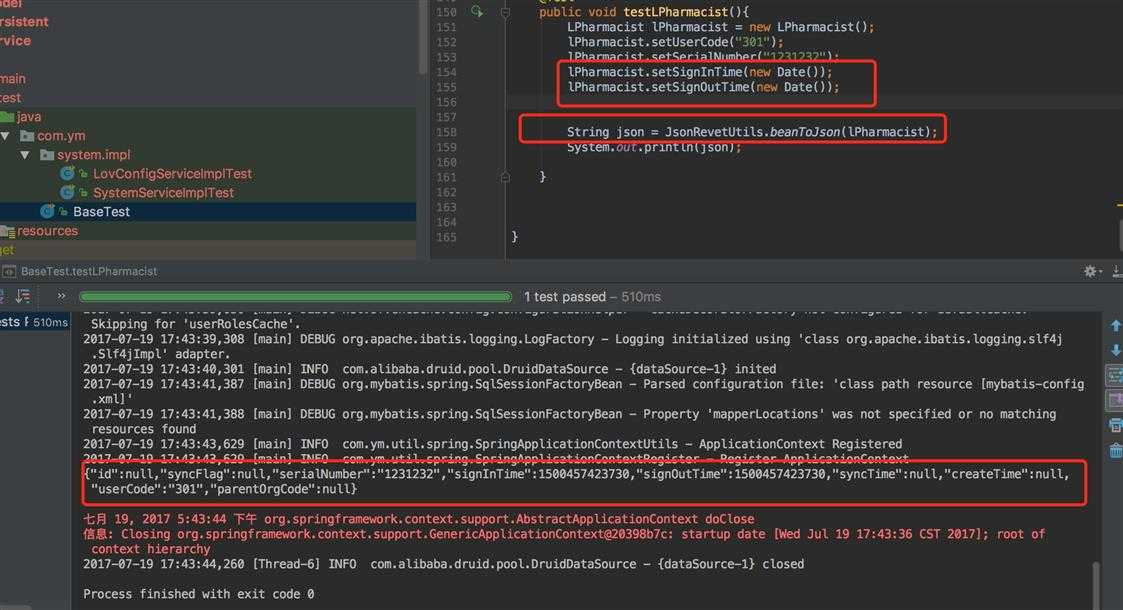Click the testLPharmacist method name in code

675,12
